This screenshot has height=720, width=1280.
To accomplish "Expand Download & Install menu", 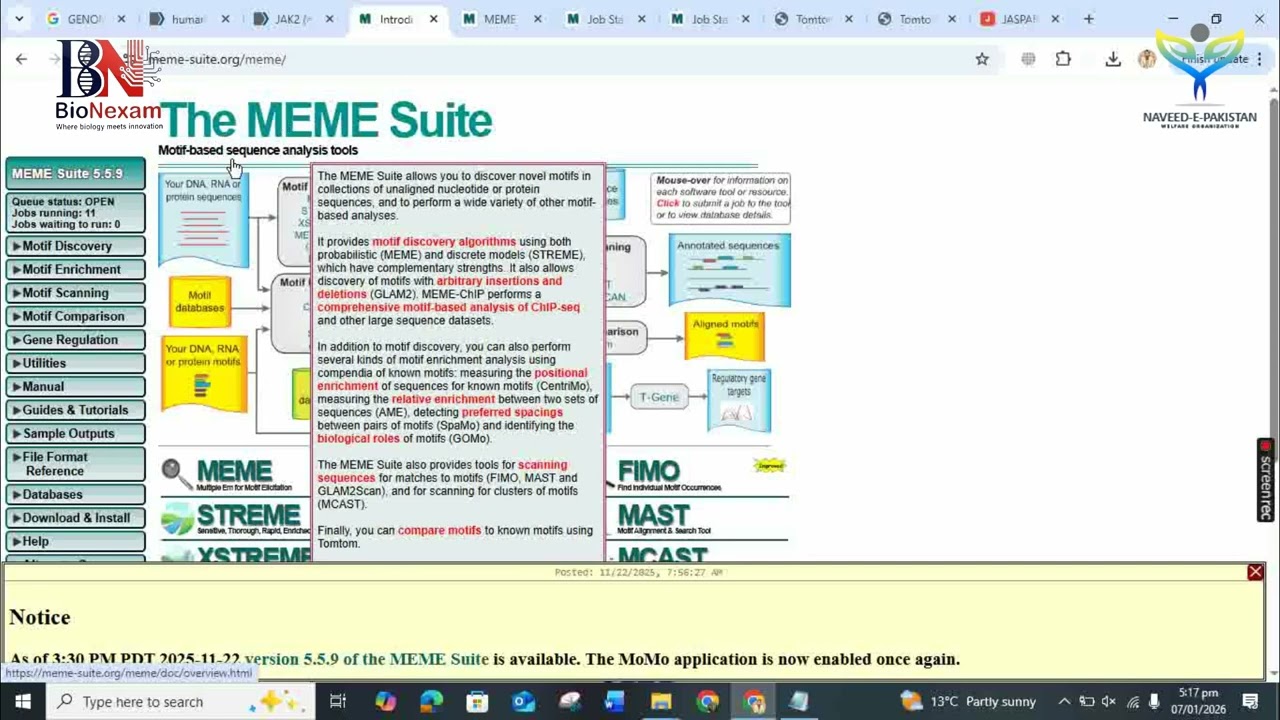I will [x=76, y=518].
